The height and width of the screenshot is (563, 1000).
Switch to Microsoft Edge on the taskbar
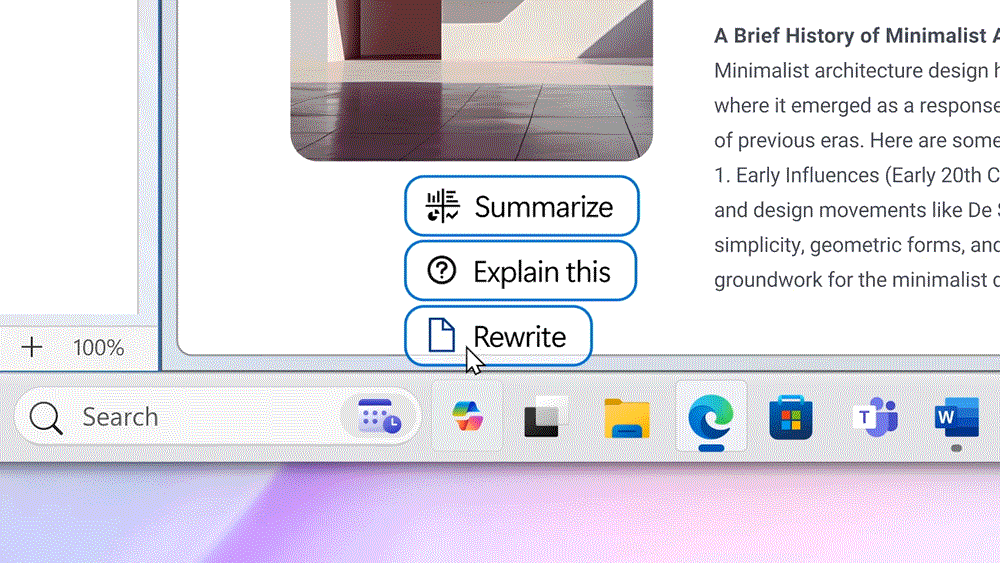tap(711, 416)
